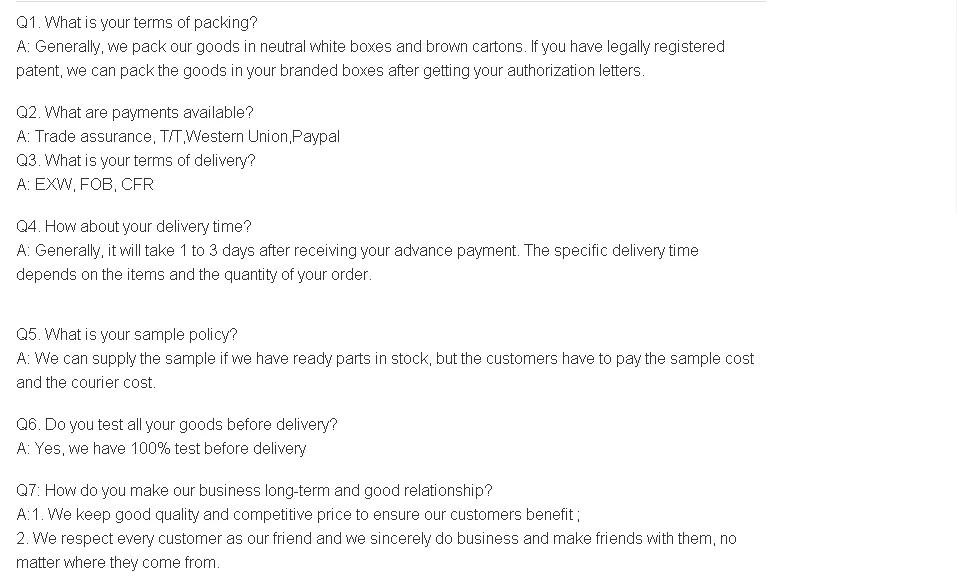Click the line 'and the courier cost'
957x588 pixels.
(x=86, y=382)
